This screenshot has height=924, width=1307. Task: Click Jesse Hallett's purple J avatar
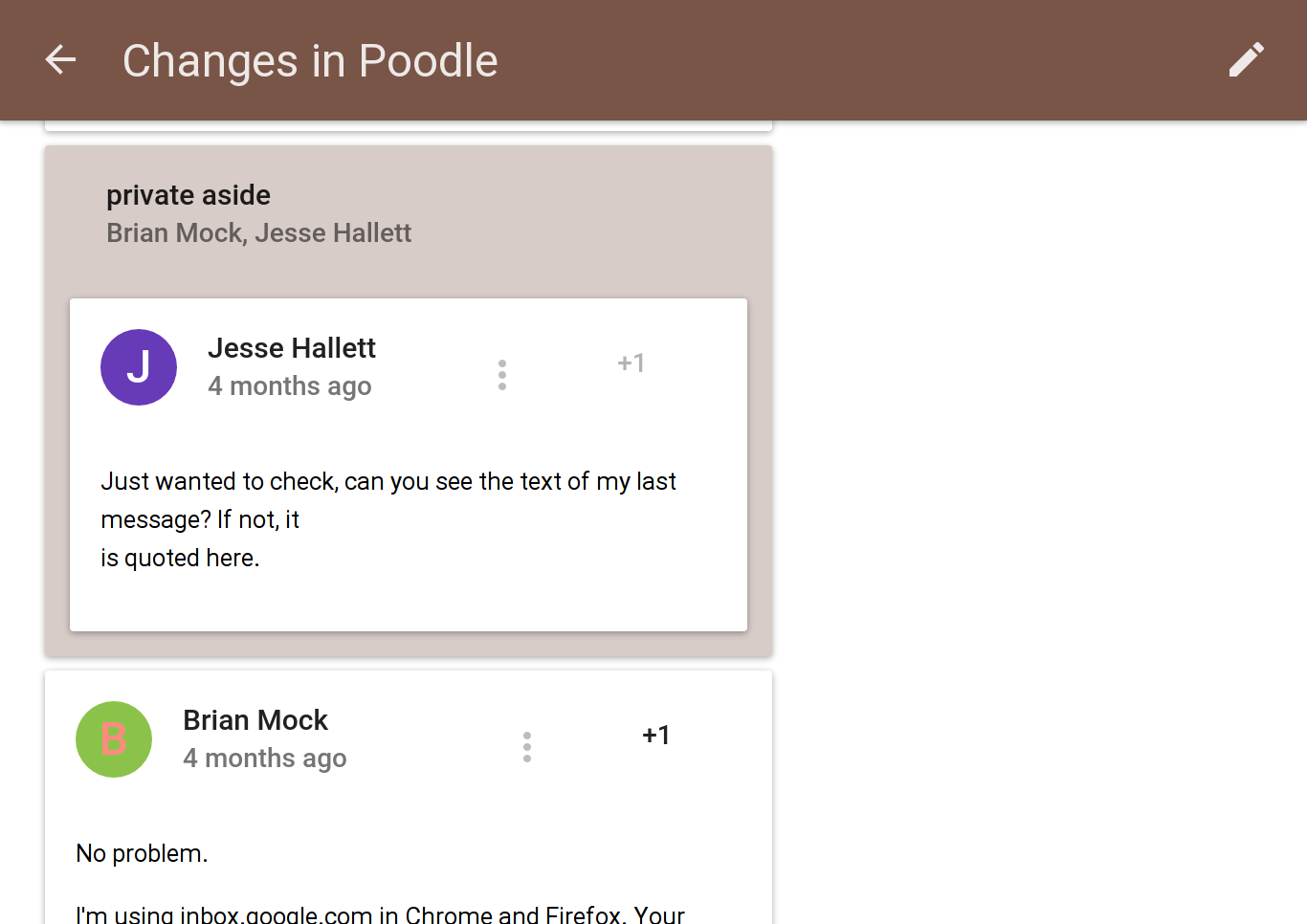coord(139,367)
